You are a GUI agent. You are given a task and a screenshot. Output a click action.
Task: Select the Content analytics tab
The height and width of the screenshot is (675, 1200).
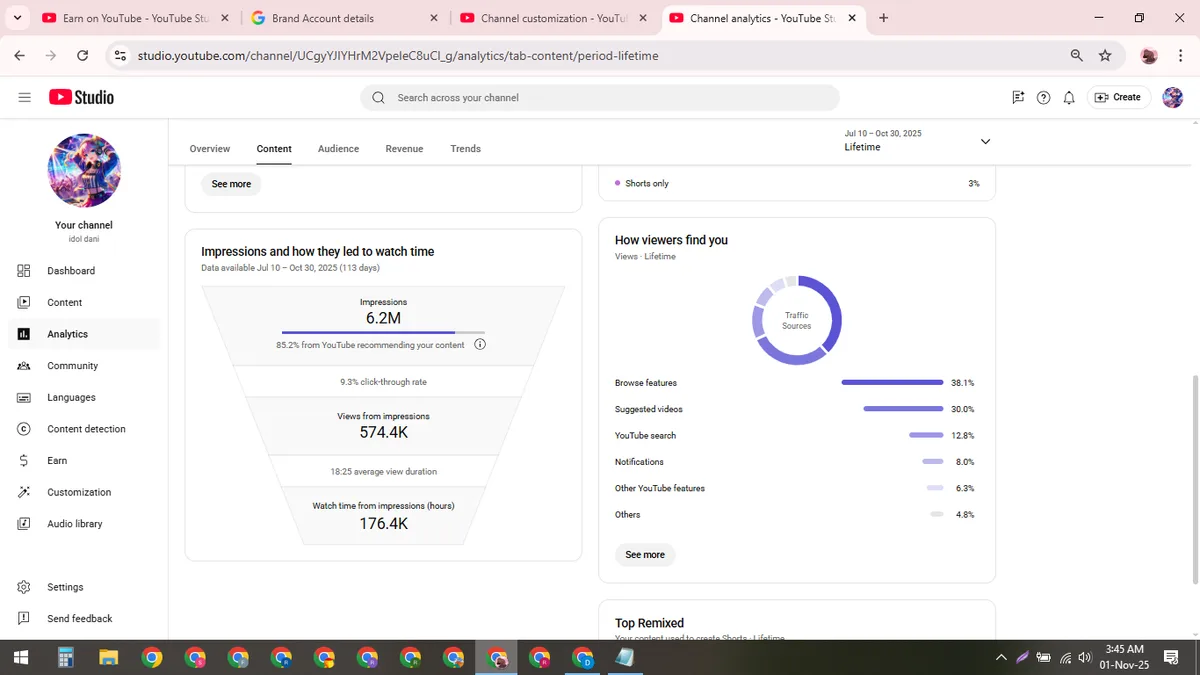point(274,149)
